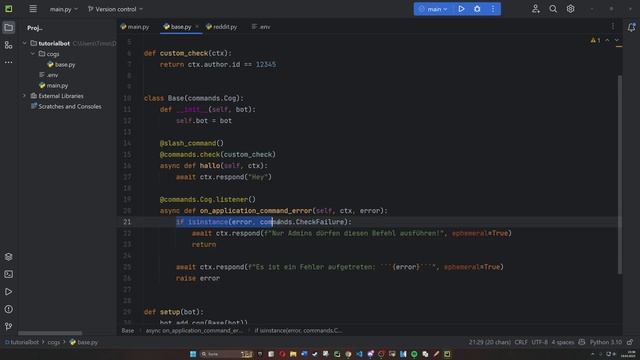Open the main hamburger menu
640x360 pixels.
pos(33,9)
